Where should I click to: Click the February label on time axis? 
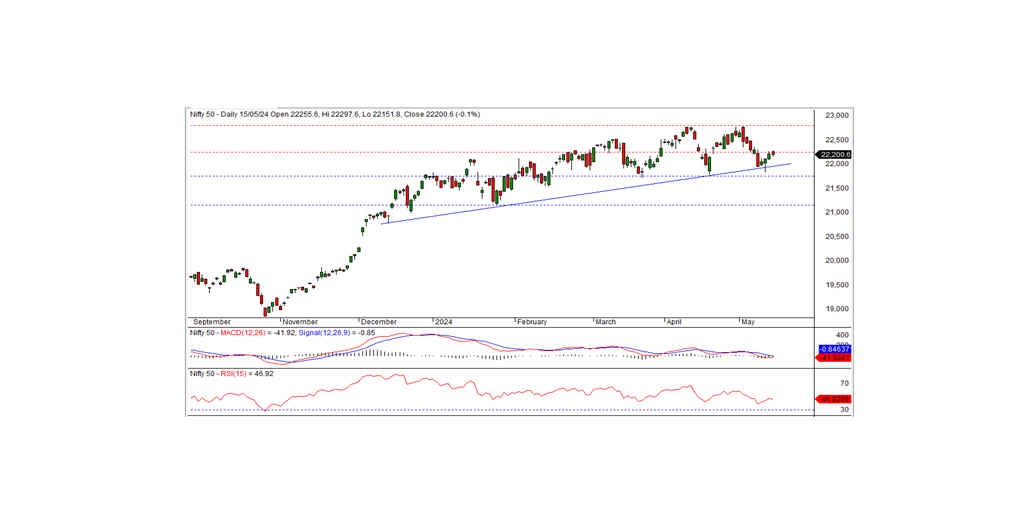(x=532, y=322)
